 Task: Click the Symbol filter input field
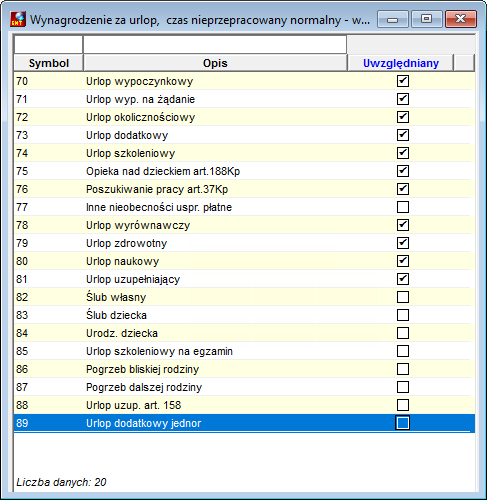click(48, 45)
